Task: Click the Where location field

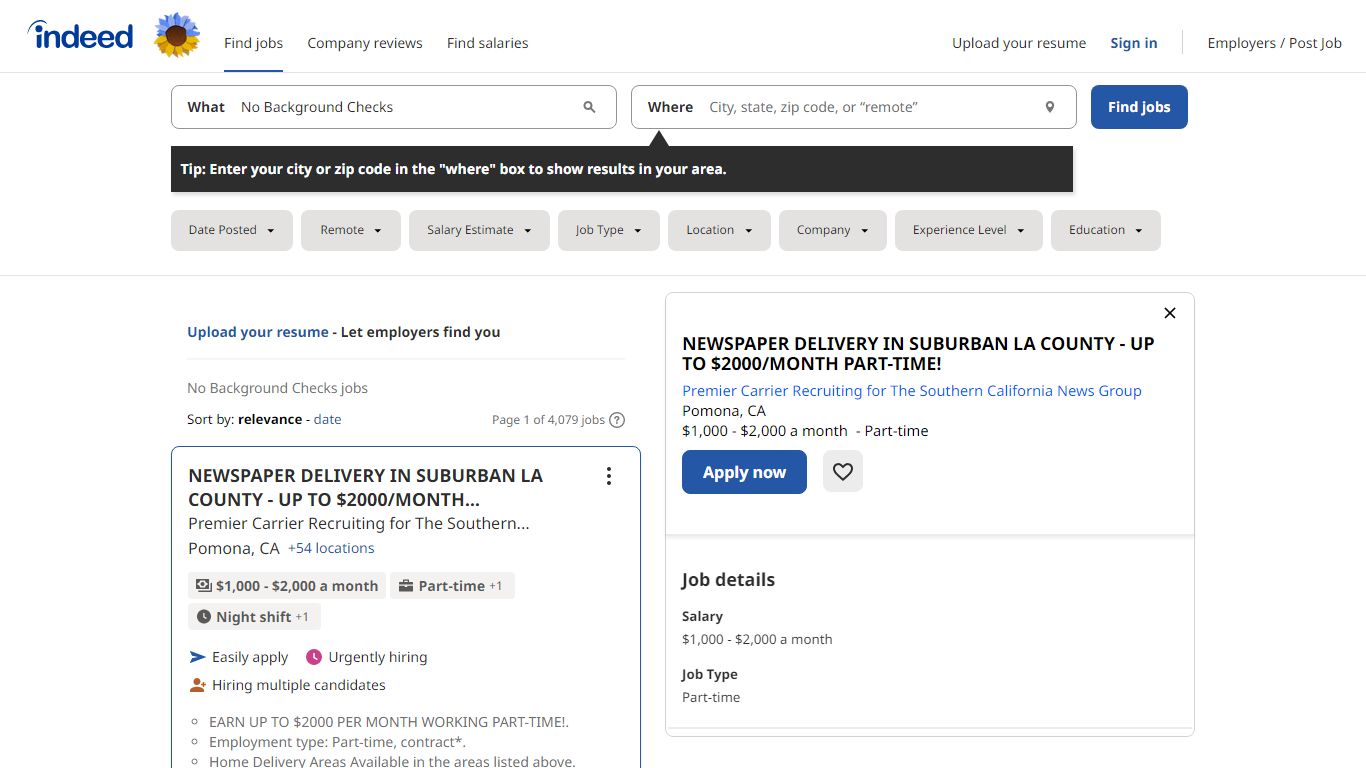Action: click(854, 107)
